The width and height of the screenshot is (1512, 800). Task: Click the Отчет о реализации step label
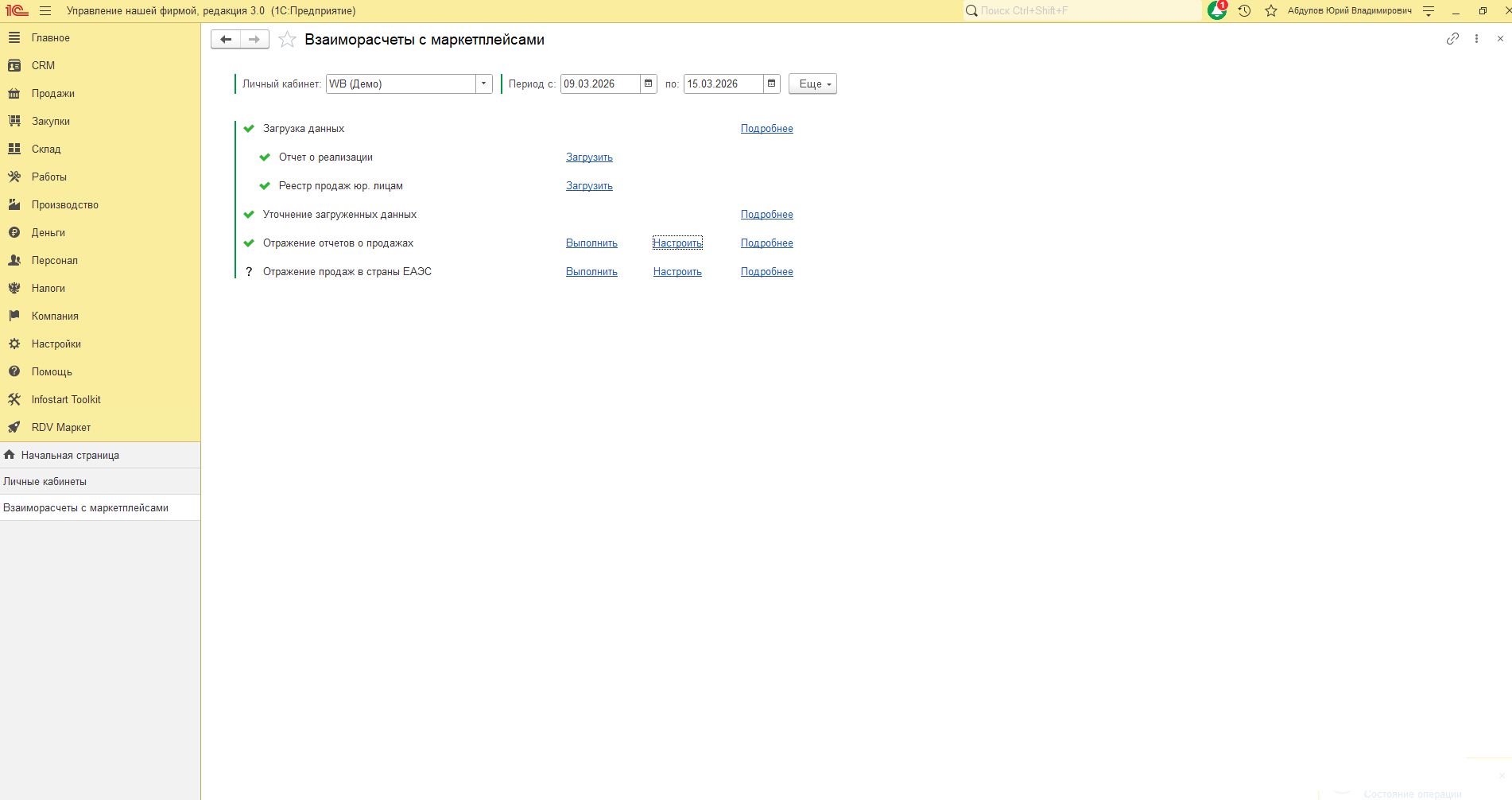click(x=326, y=157)
